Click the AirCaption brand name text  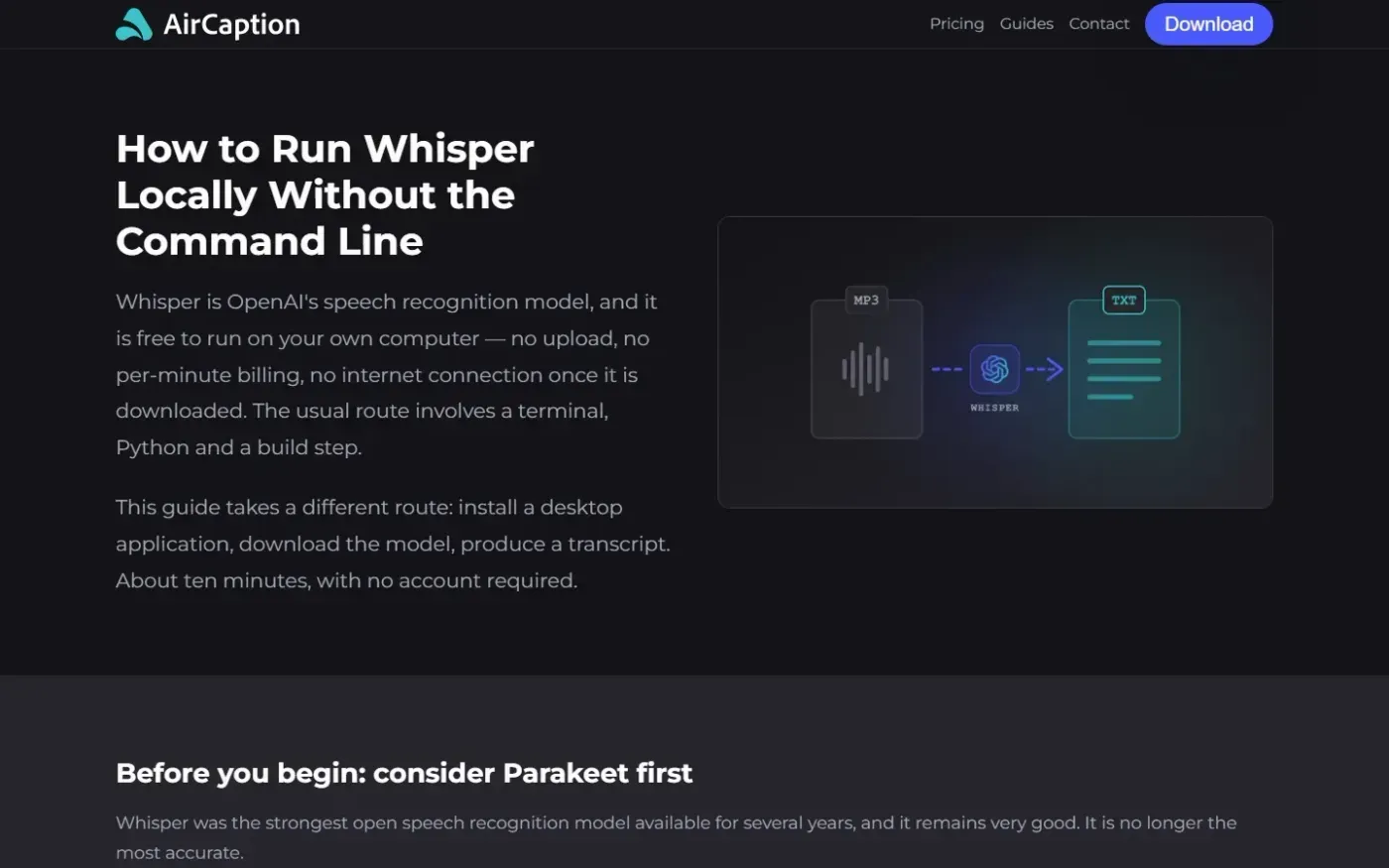231,25
